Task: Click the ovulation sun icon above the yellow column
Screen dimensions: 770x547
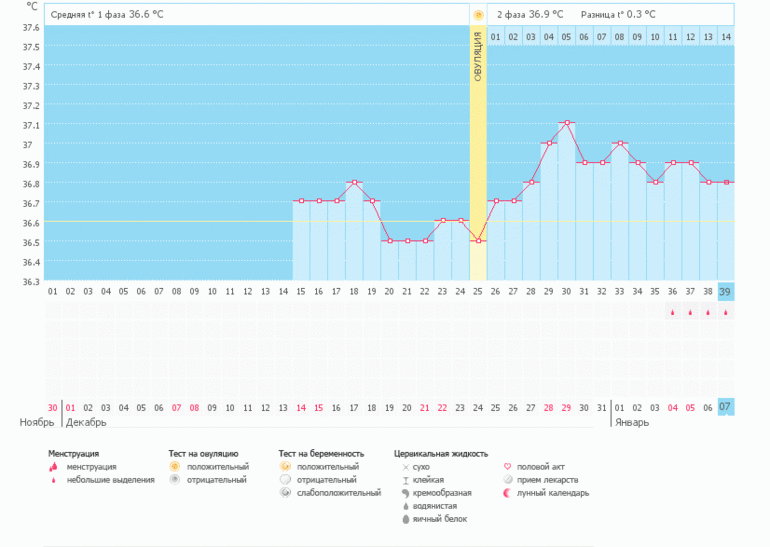Action: [478, 15]
